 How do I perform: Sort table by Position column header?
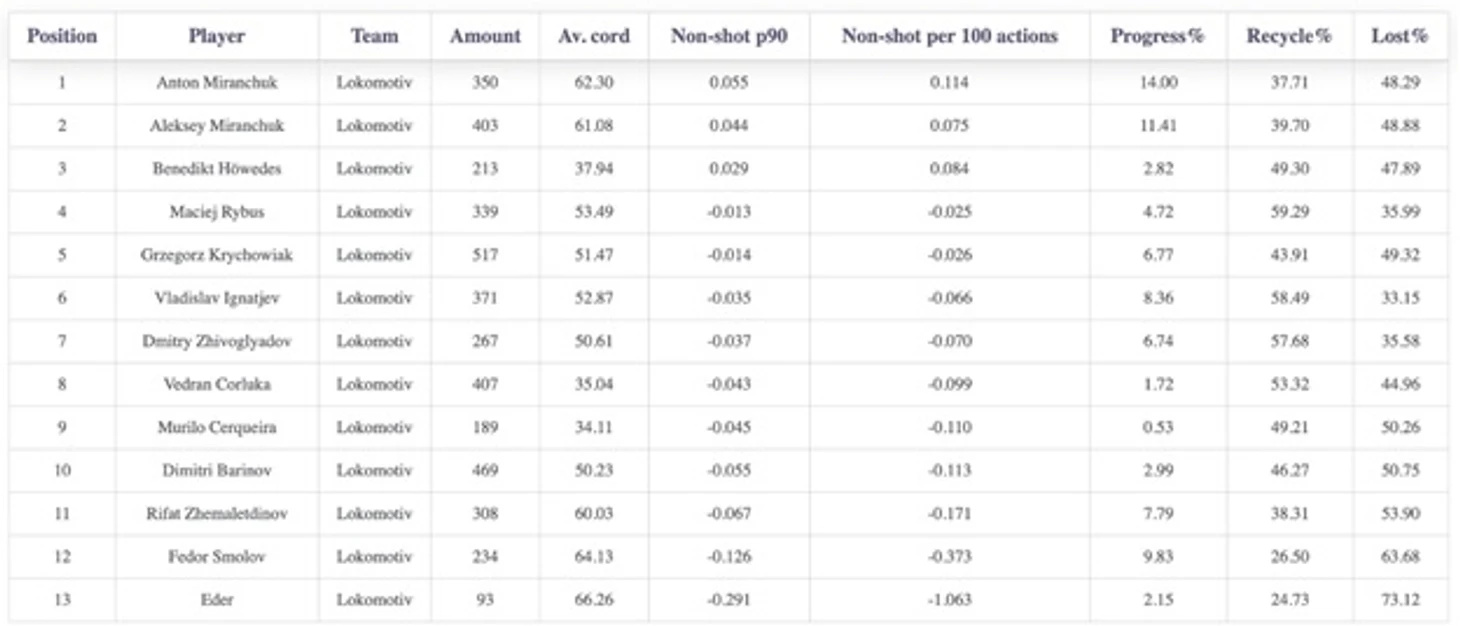(x=62, y=37)
